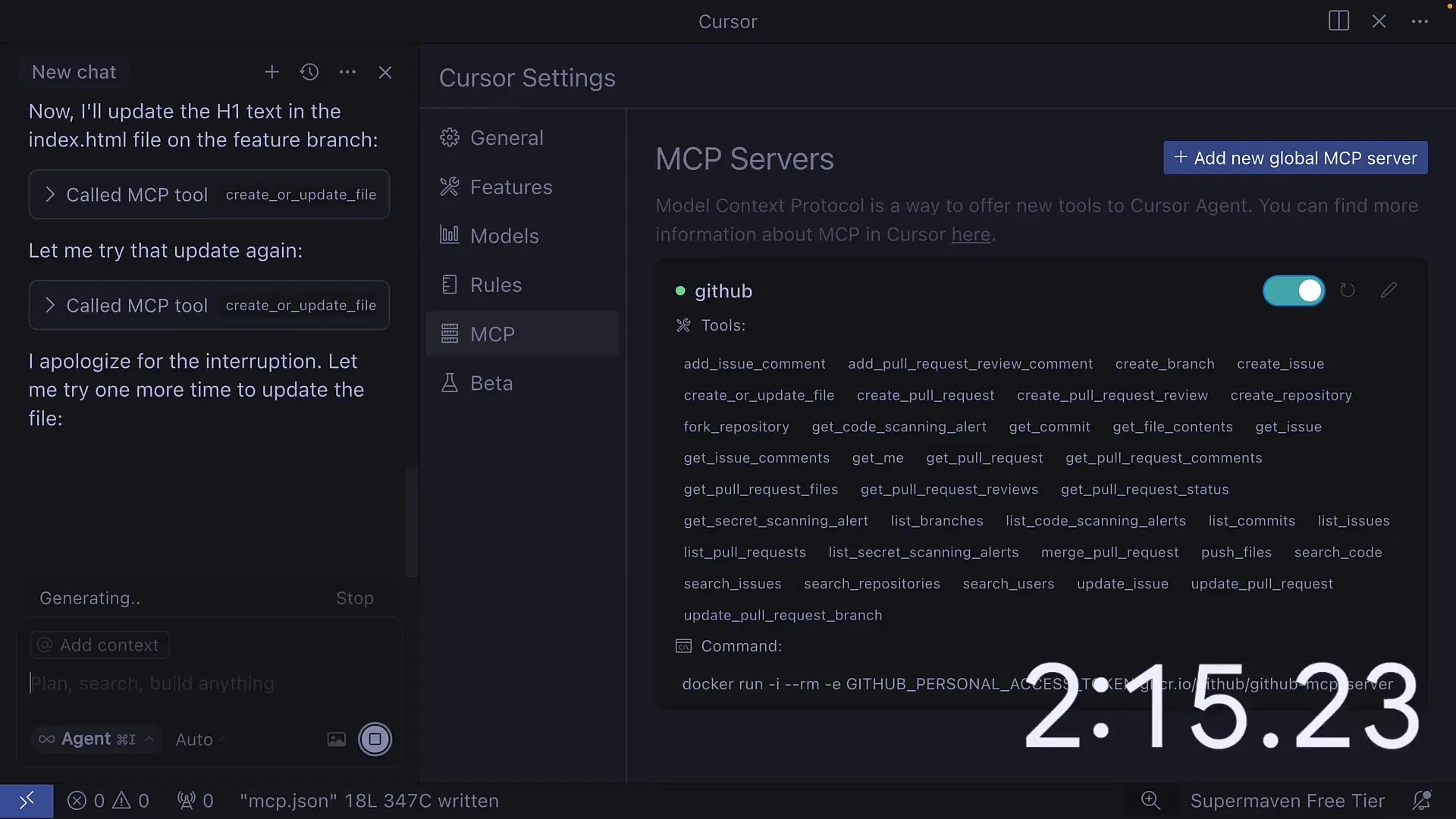
Task: Click list_branches tool
Action: click(x=937, y=521)
